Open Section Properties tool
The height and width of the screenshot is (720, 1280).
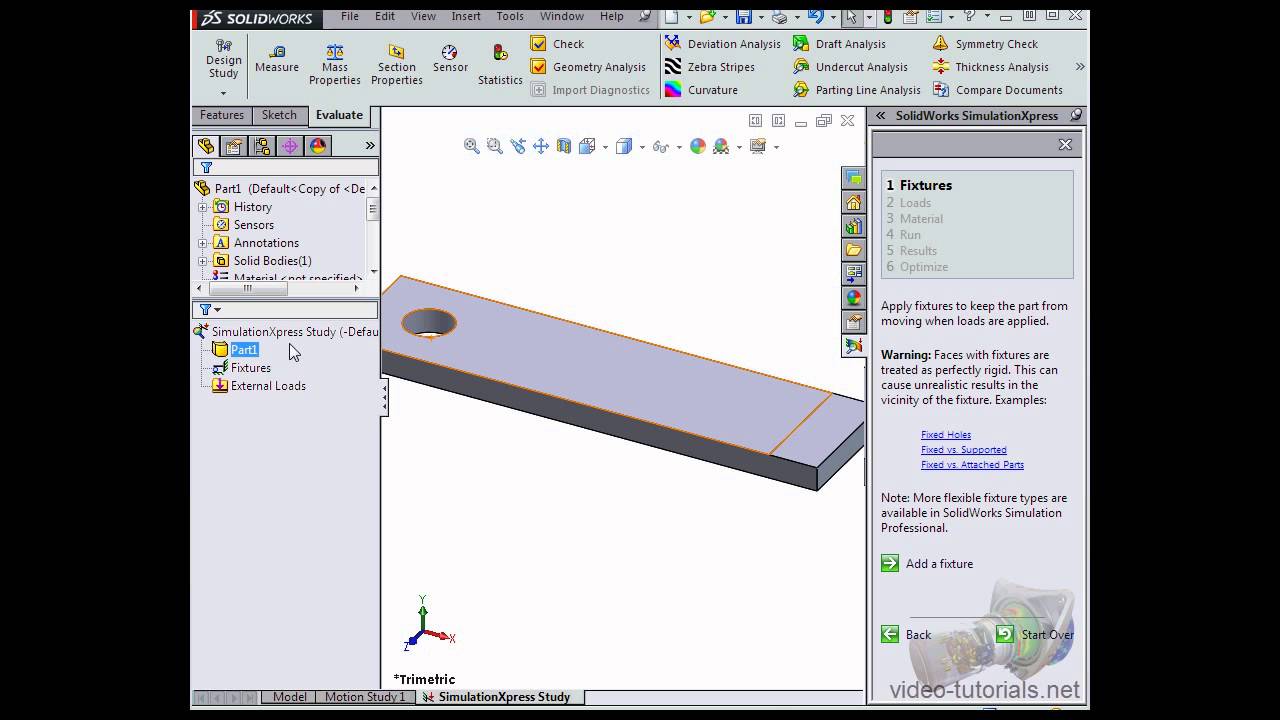click(x=397, y=65)
